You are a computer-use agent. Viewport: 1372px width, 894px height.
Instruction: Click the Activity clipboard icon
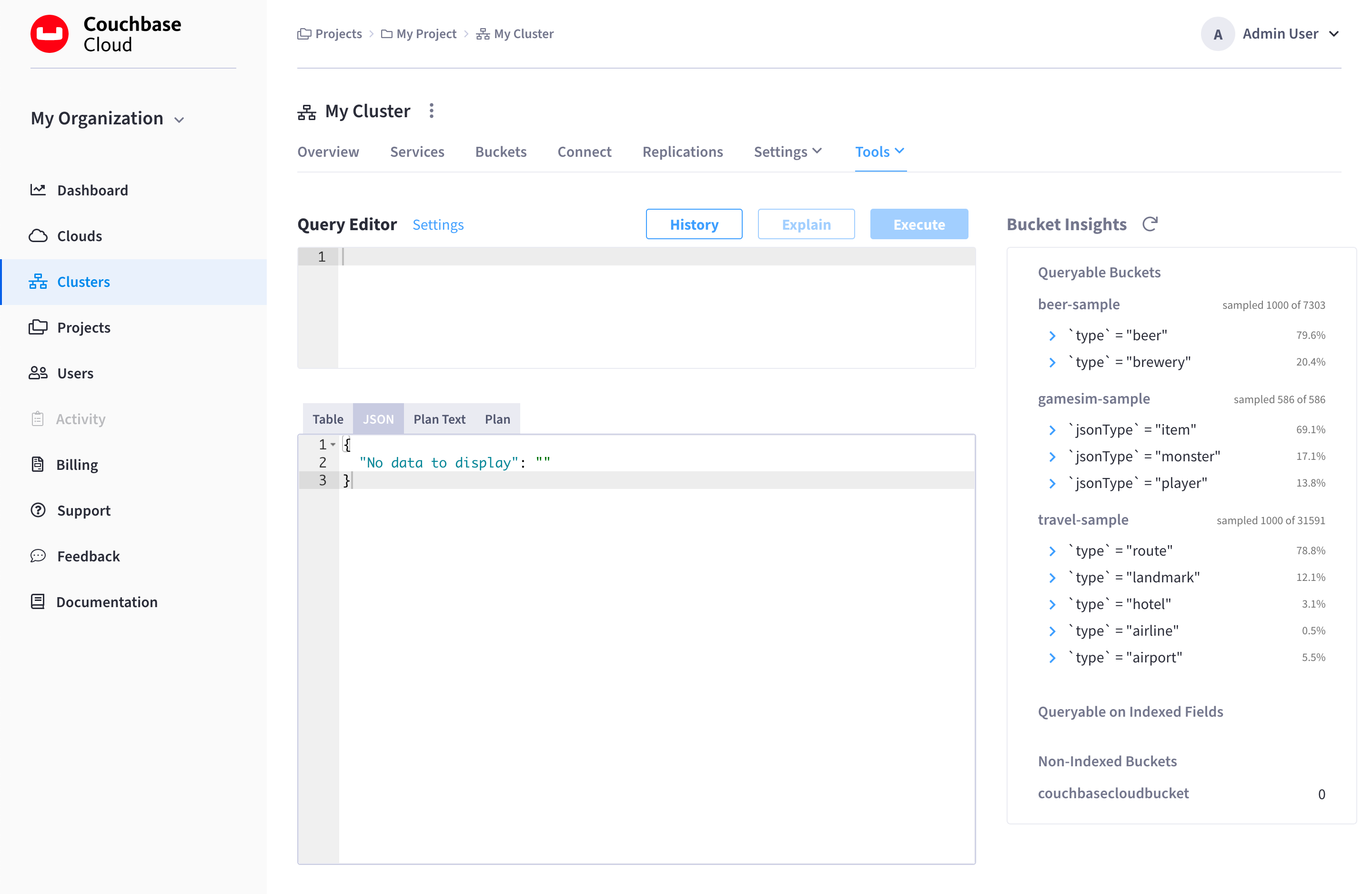point(38,418)
